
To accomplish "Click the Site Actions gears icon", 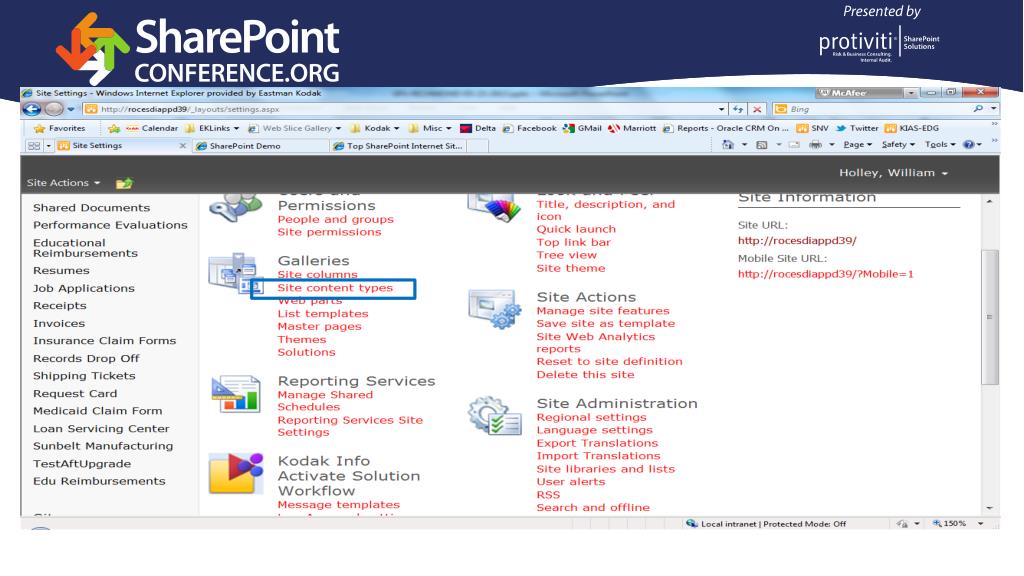I will 494,310.
